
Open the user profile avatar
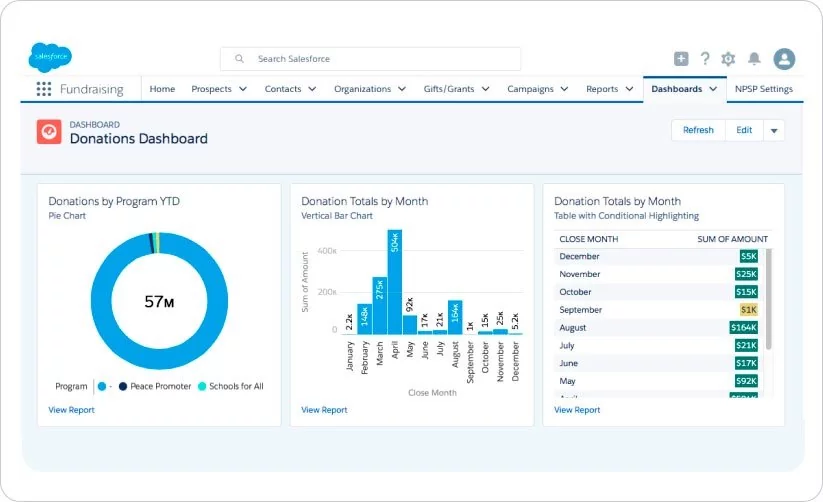point(785,59)
